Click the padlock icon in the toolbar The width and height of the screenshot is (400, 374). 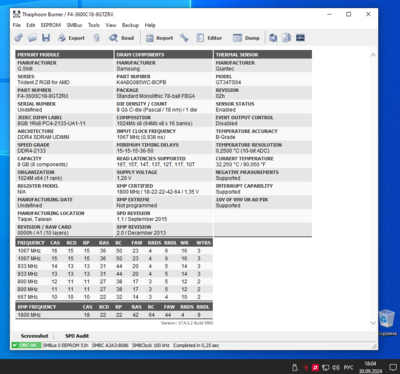(x=96, y=38)
